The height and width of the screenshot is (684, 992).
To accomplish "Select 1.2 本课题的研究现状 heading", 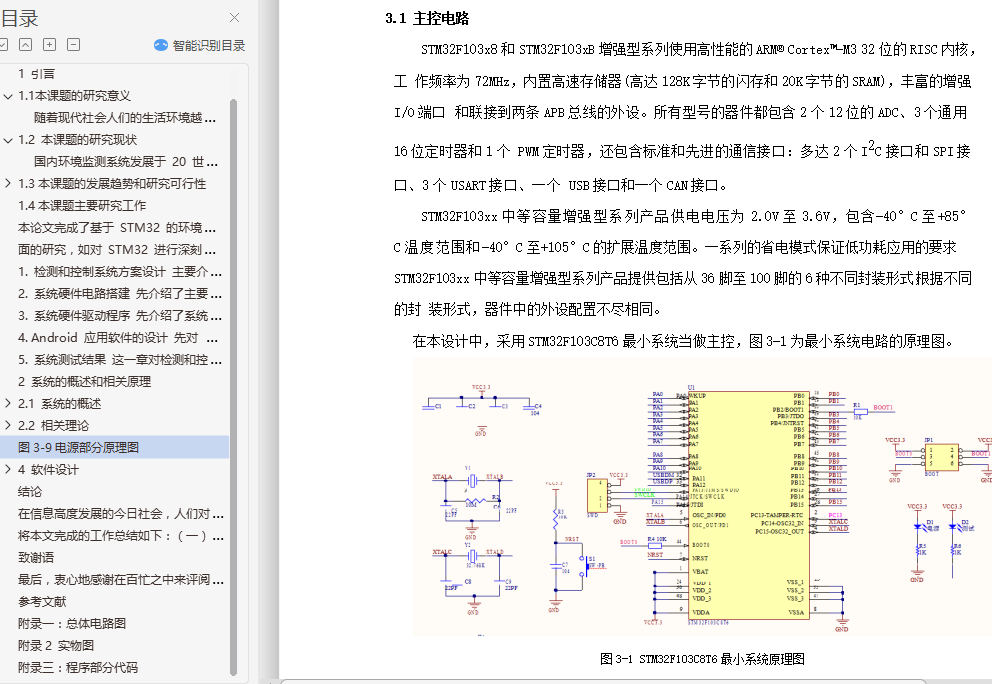I will [x=77, y=140].
